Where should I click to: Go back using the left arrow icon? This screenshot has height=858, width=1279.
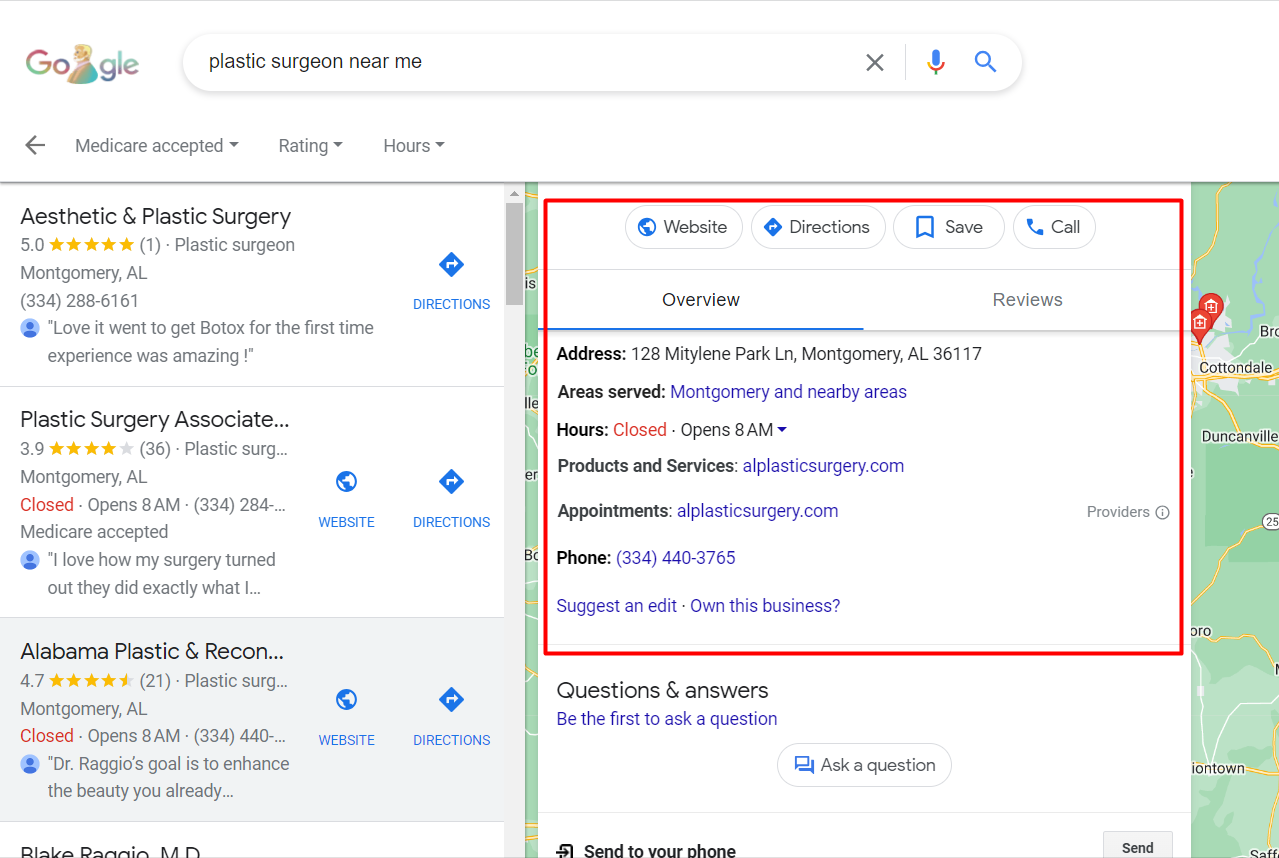point(35,145)
